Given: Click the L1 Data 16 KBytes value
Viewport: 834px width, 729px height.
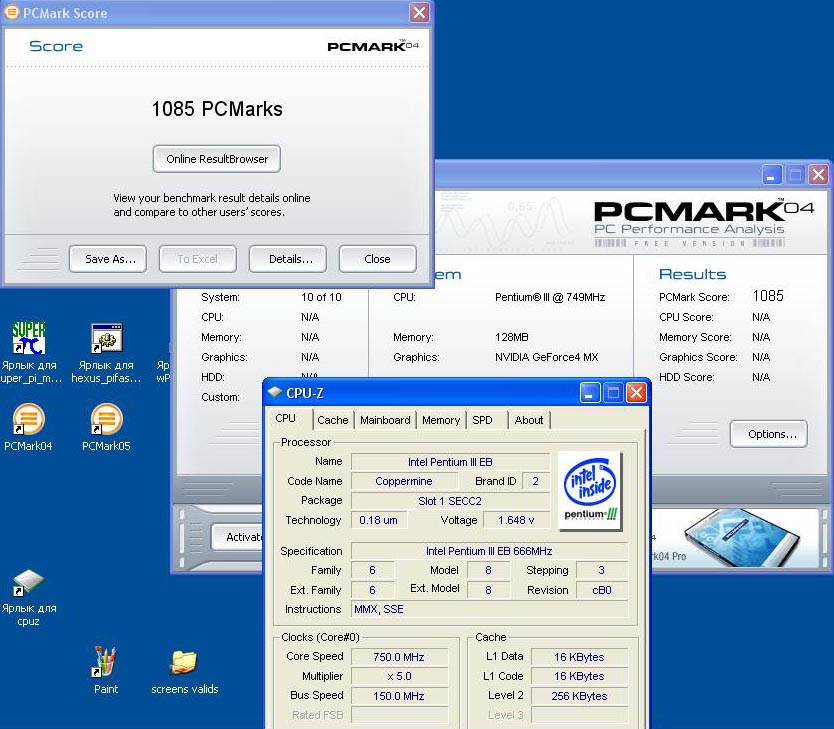Looking at the screenshot, I should [579, 657].
